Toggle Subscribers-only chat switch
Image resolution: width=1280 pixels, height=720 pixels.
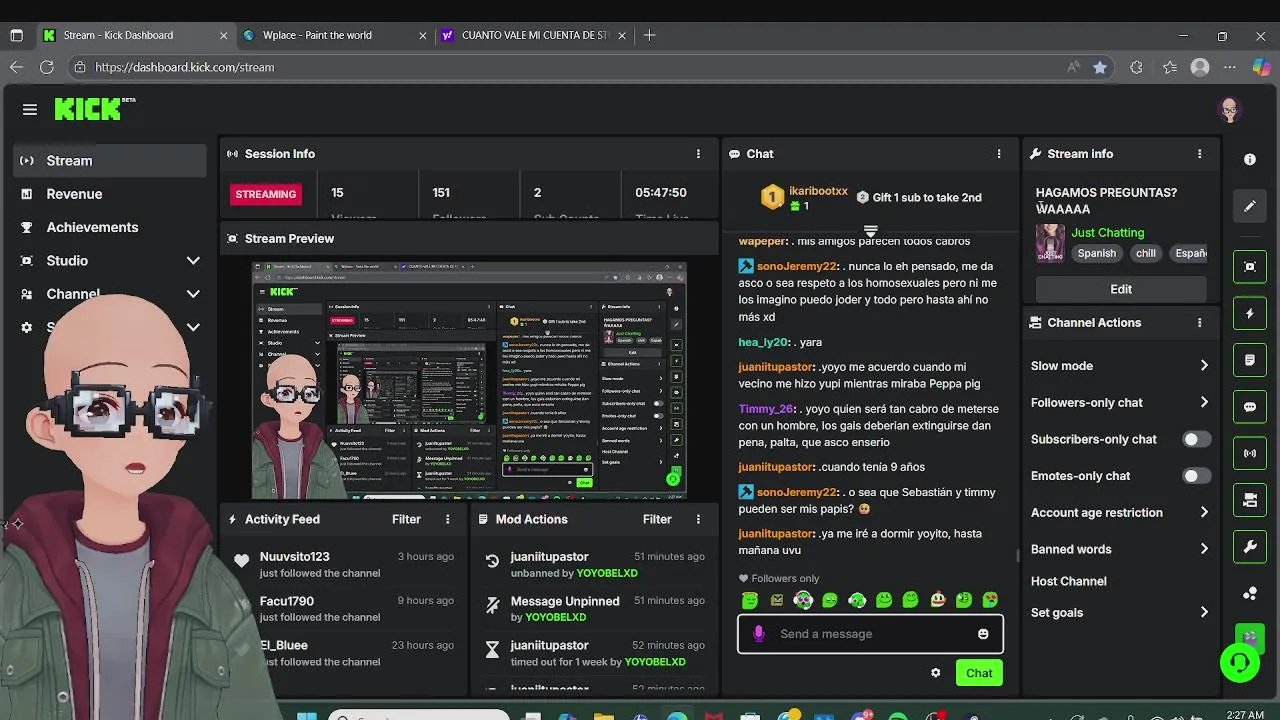(x=1196, y=439)
